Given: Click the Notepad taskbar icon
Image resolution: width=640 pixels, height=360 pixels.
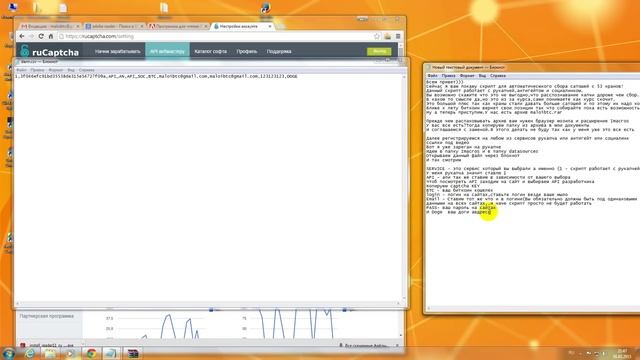Looking at the screenshot, I should coord(111,353).
